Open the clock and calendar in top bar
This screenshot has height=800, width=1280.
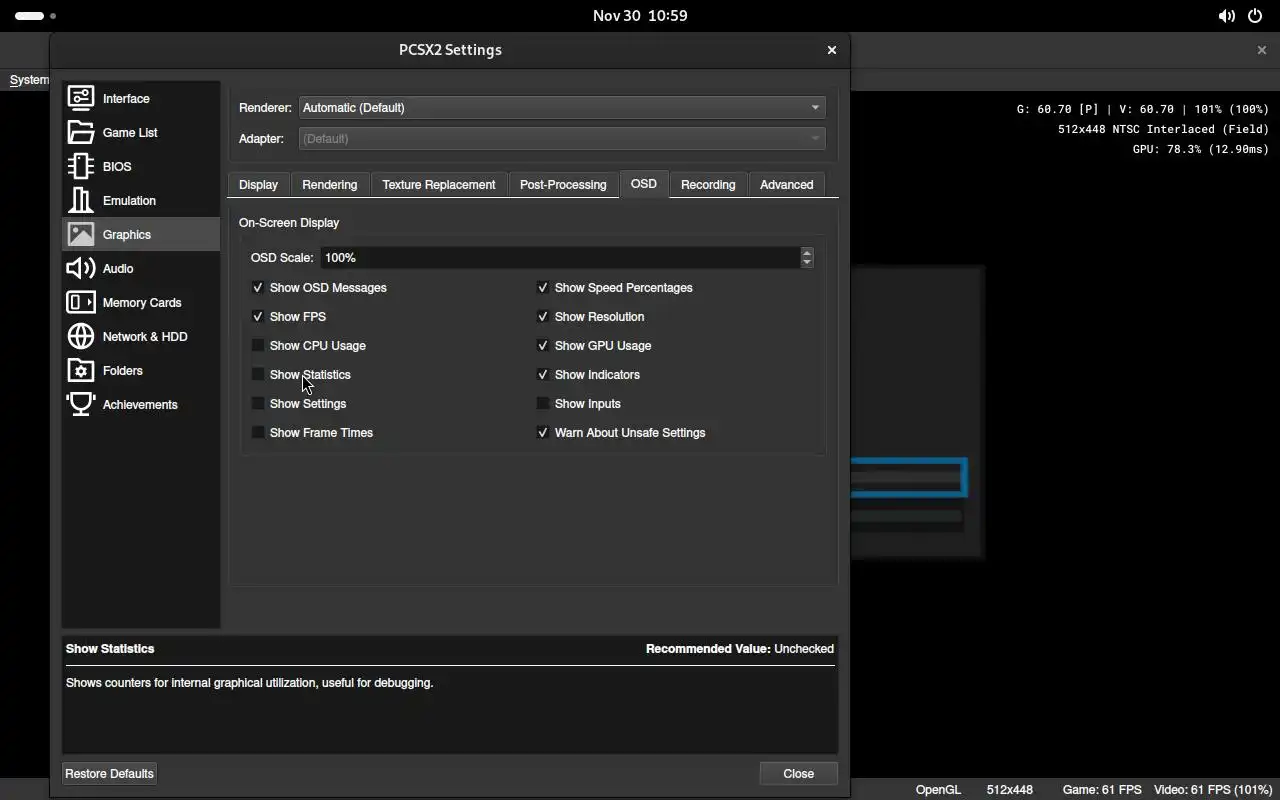(640, 16)
